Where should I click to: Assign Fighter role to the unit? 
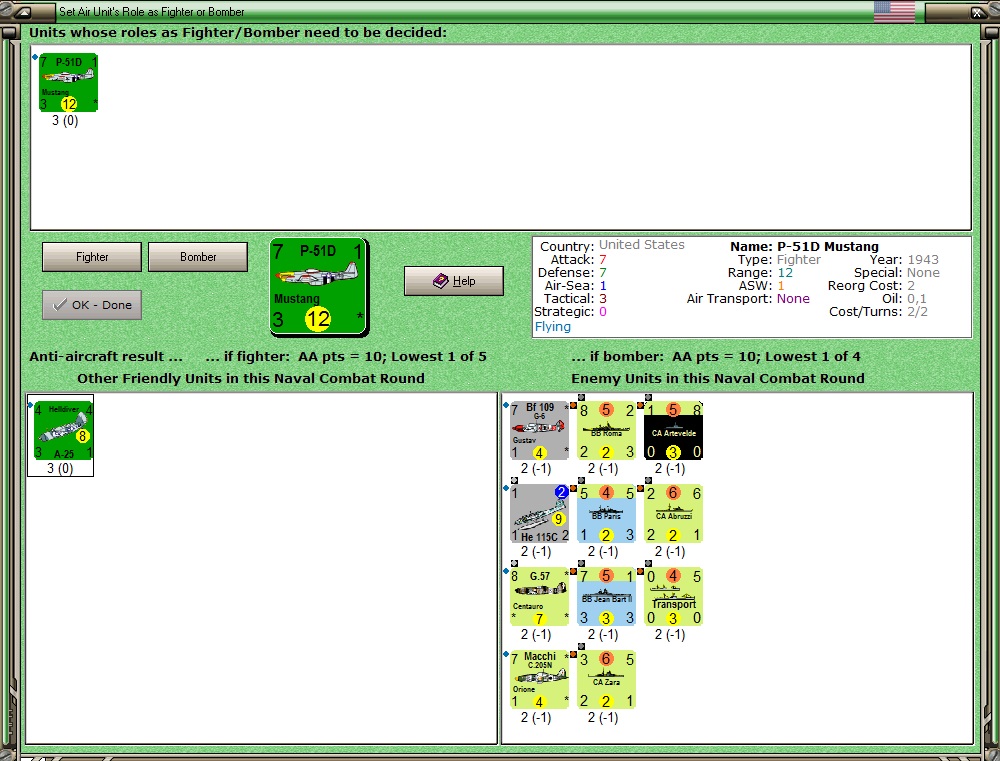tap(92, 256)
